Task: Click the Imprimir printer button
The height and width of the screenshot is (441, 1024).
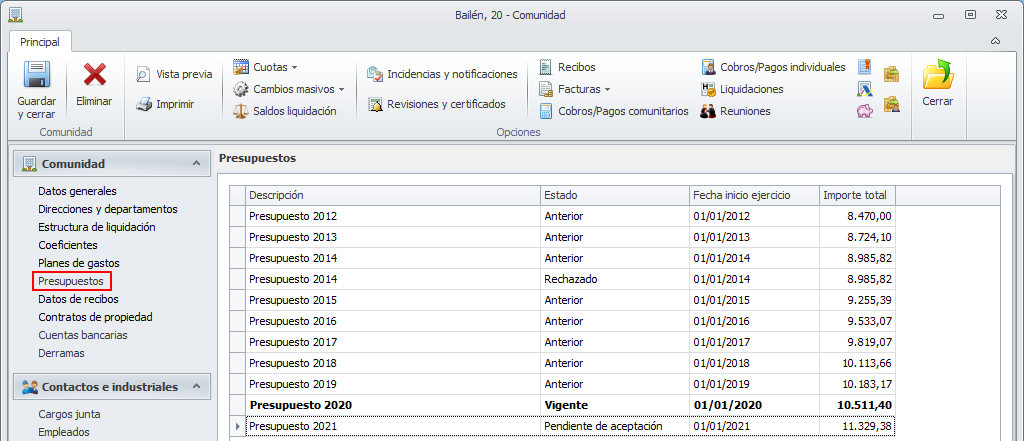Action: pos(166,104)
